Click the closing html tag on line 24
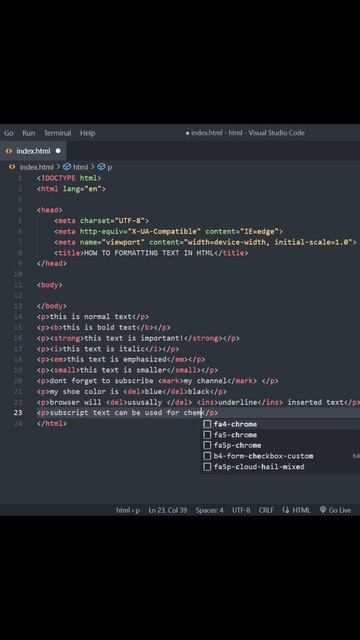 pyautogui.click(x=51, y=424)
